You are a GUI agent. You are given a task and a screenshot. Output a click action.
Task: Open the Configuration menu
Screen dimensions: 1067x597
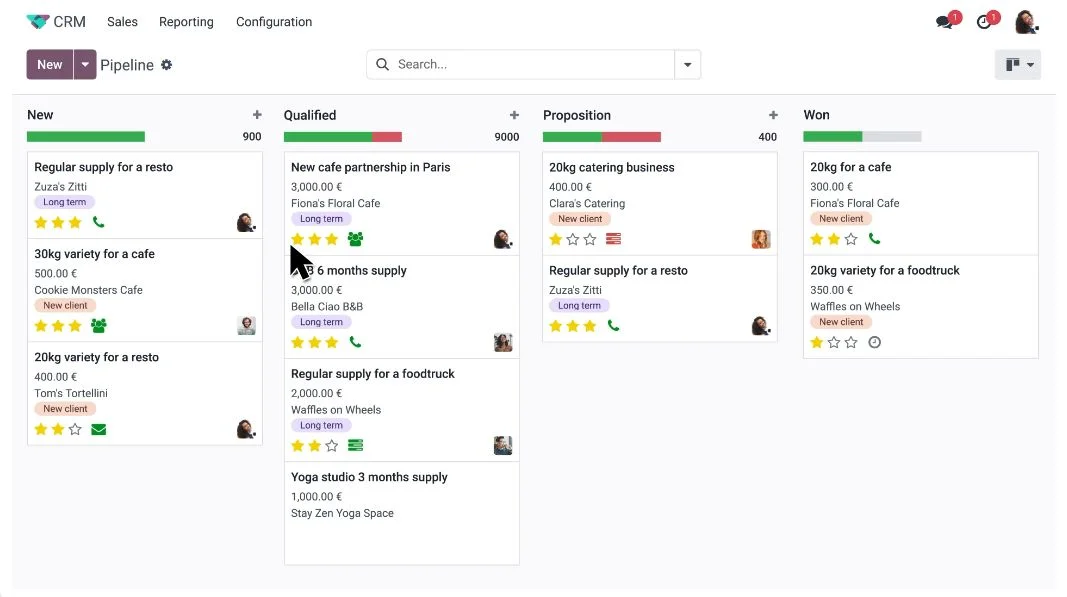point(274,21)
